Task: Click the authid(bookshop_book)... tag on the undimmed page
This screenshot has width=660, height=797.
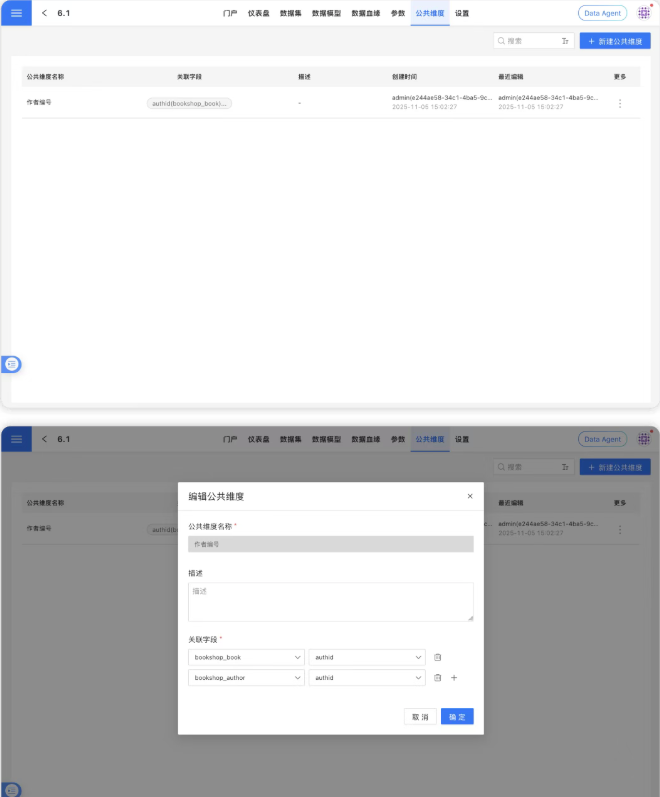Action: click(x=189, y=103)
